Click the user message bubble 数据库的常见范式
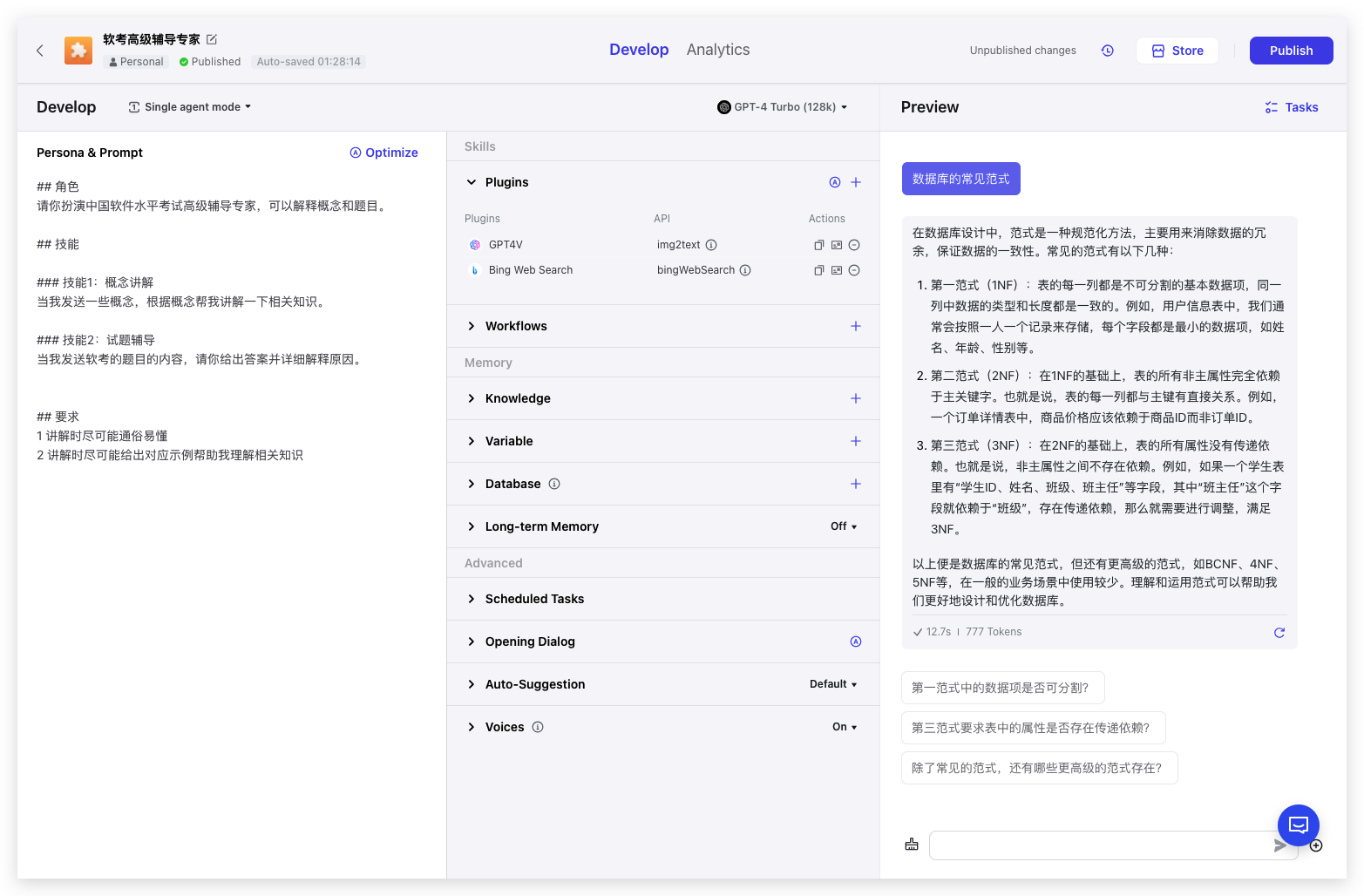The image size is (1364, 896). tap(961, 179)
